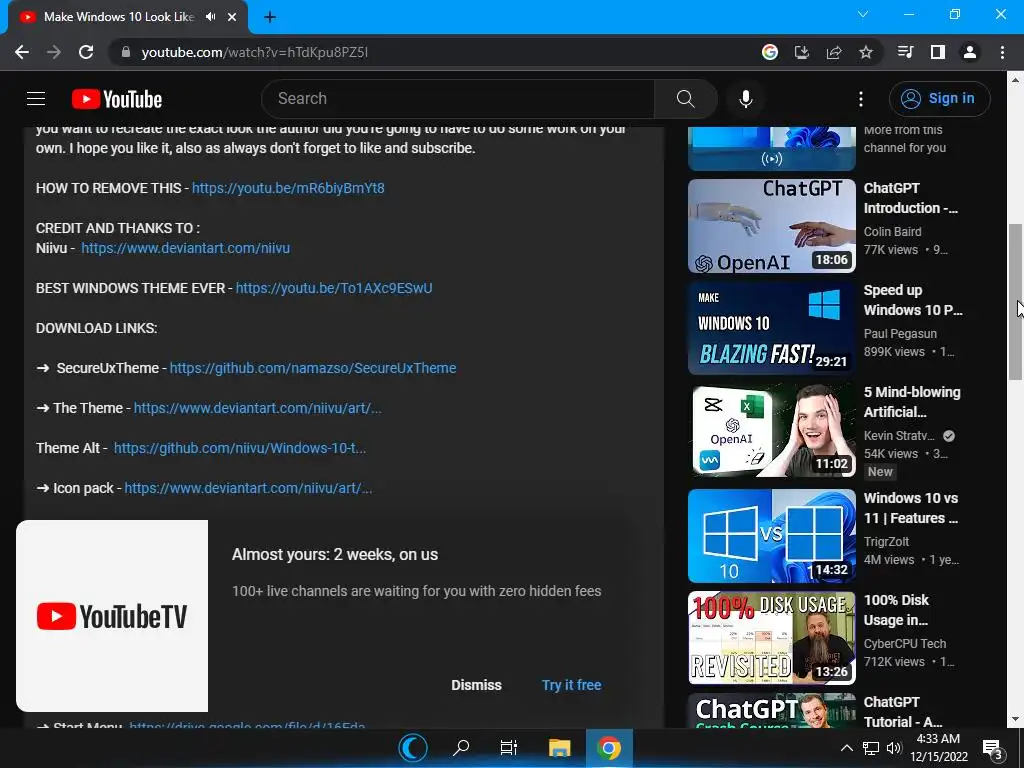Select the Make Windows 10 Look Like tab
This screenshot has width=1024, height=768.
(x=119, y=17)
